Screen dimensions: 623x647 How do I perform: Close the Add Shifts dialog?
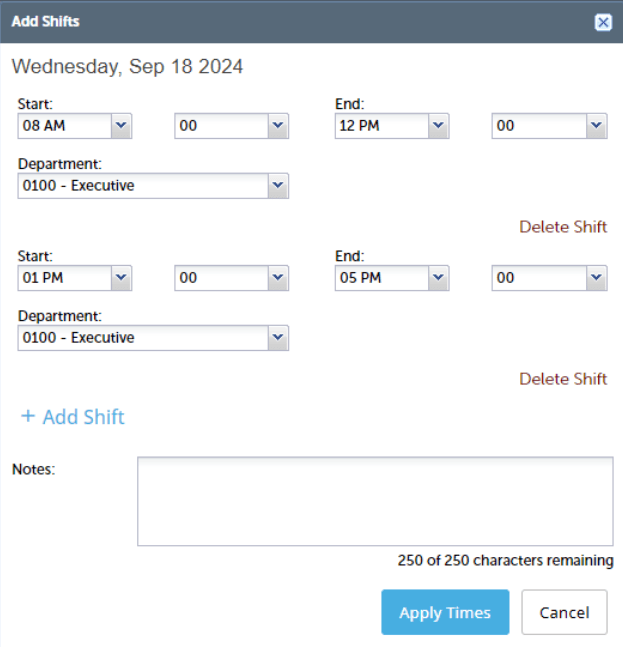[603, 22]
